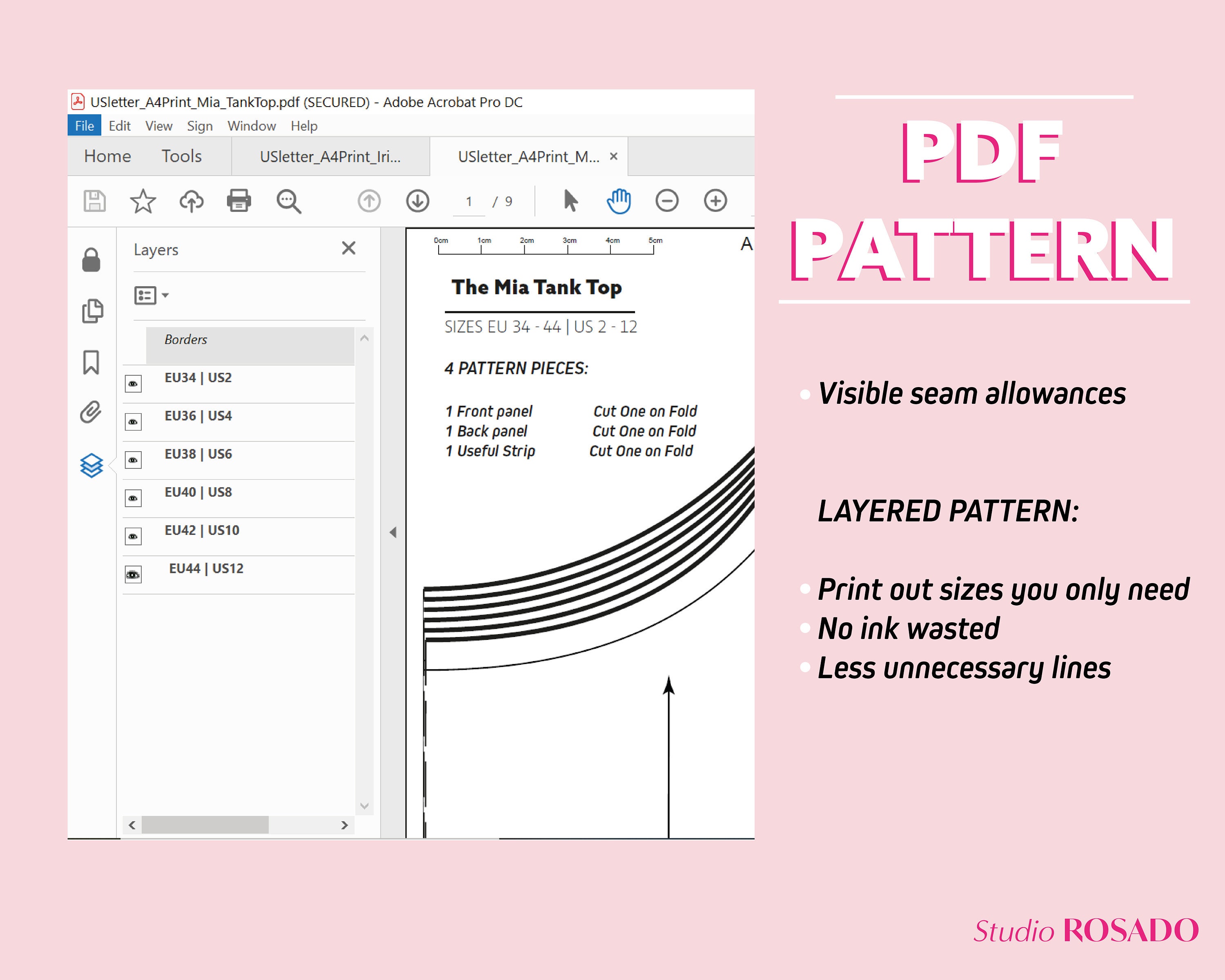
Task: Click the Layers sidebar icon
Action: tap(91, 465)
